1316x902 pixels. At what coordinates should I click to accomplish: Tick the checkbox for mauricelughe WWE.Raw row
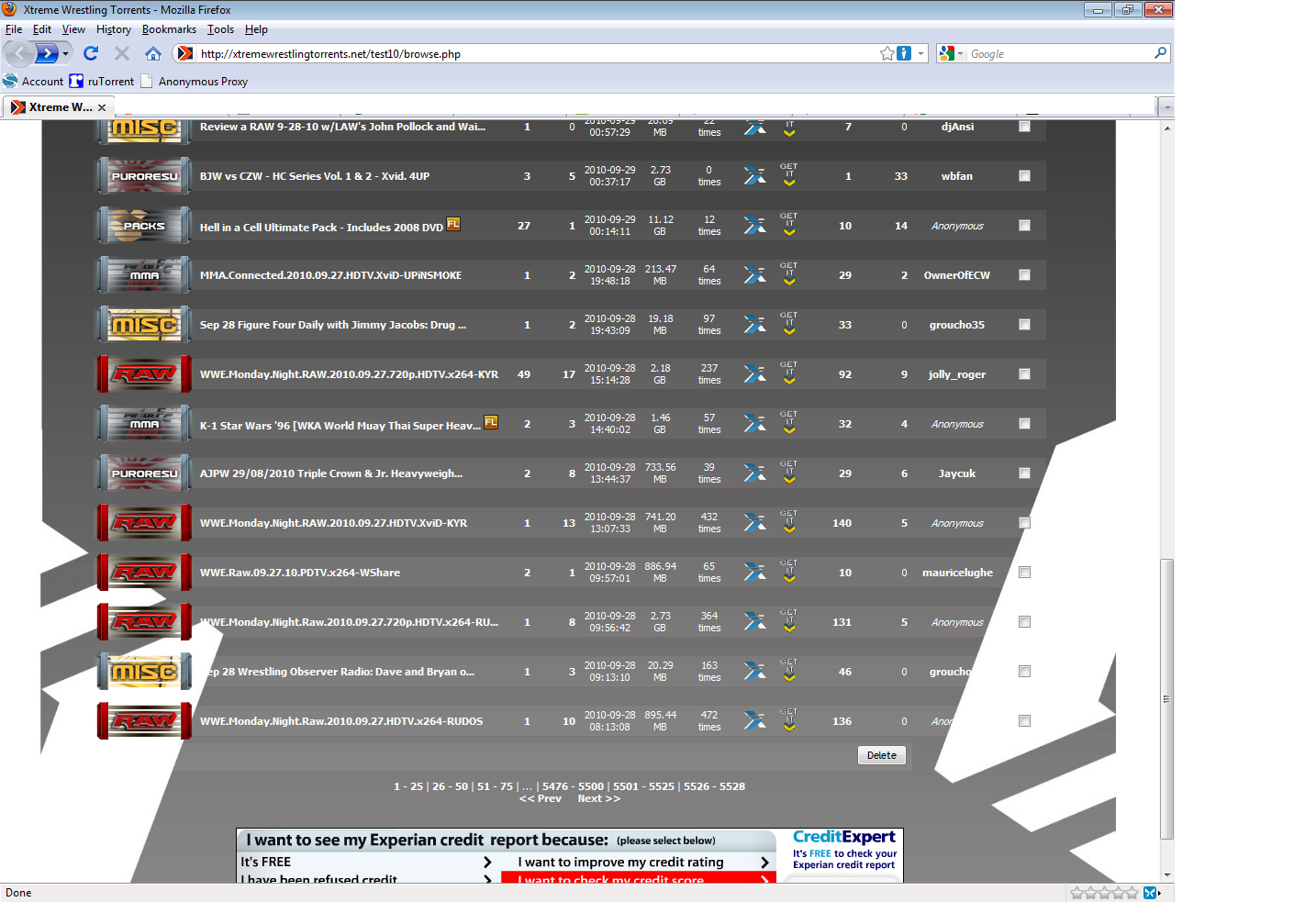coord(1024,573)
